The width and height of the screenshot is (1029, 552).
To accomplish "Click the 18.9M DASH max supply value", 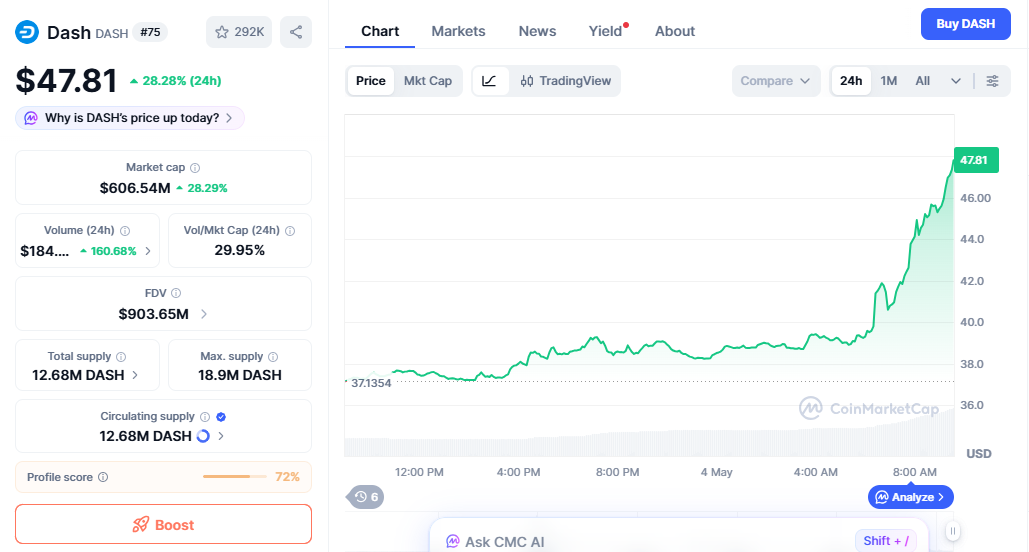I will point(240,375).
